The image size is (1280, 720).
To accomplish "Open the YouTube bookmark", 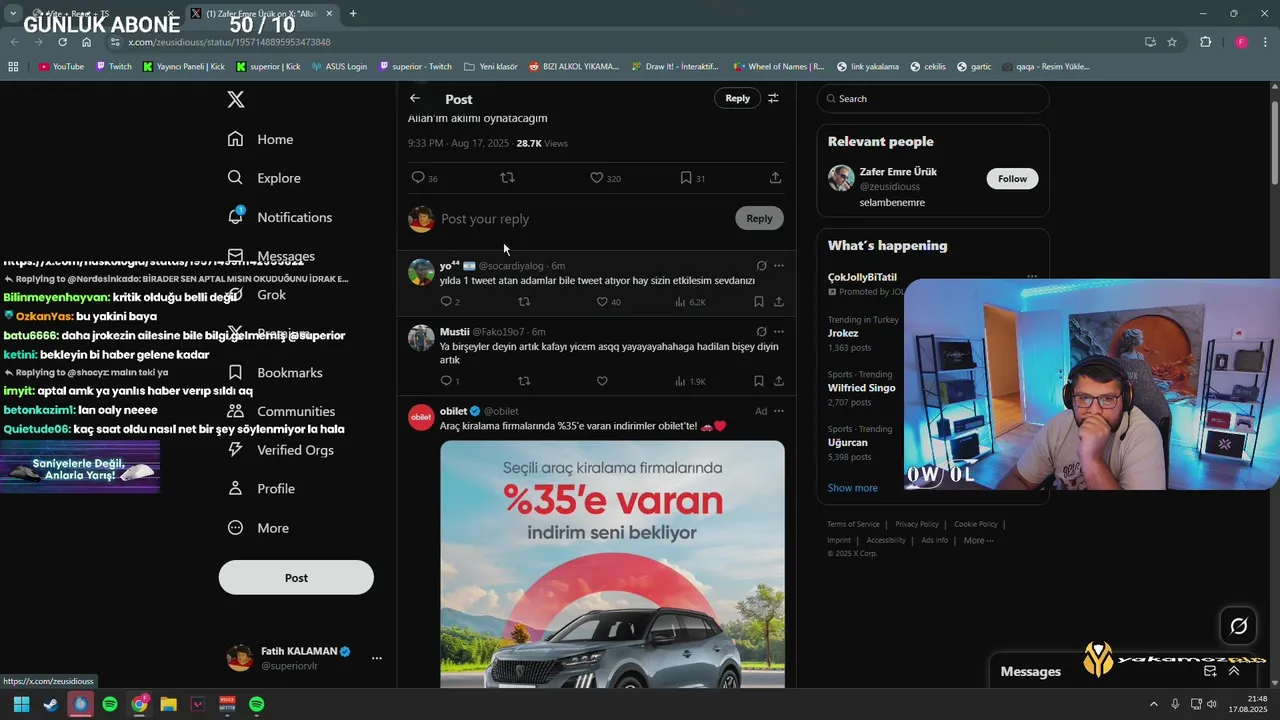I will pyautogui.click(x=61, y=67).
